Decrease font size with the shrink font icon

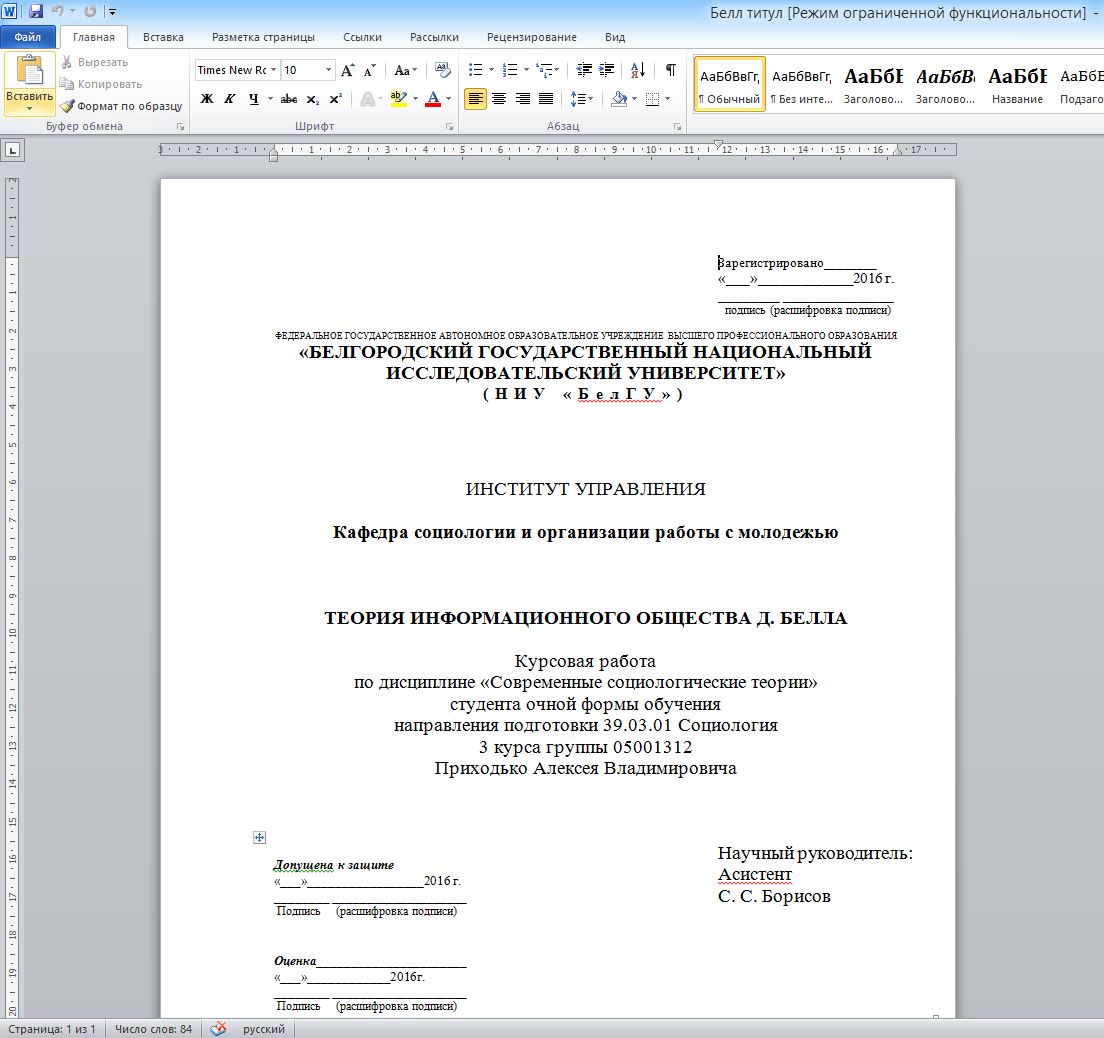[x=370, y=70]
